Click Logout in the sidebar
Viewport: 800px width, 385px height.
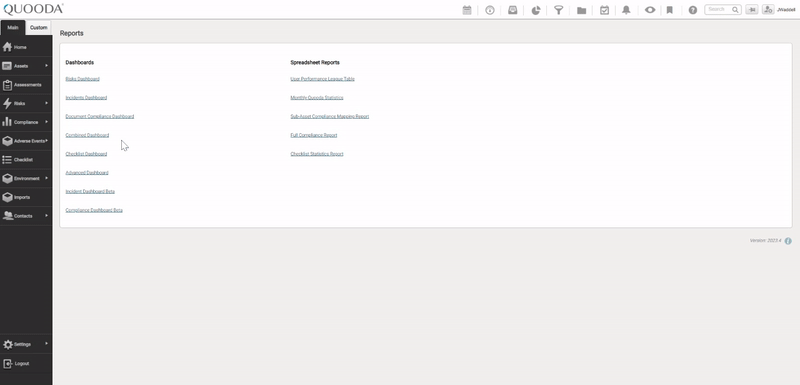pos(26,364)
